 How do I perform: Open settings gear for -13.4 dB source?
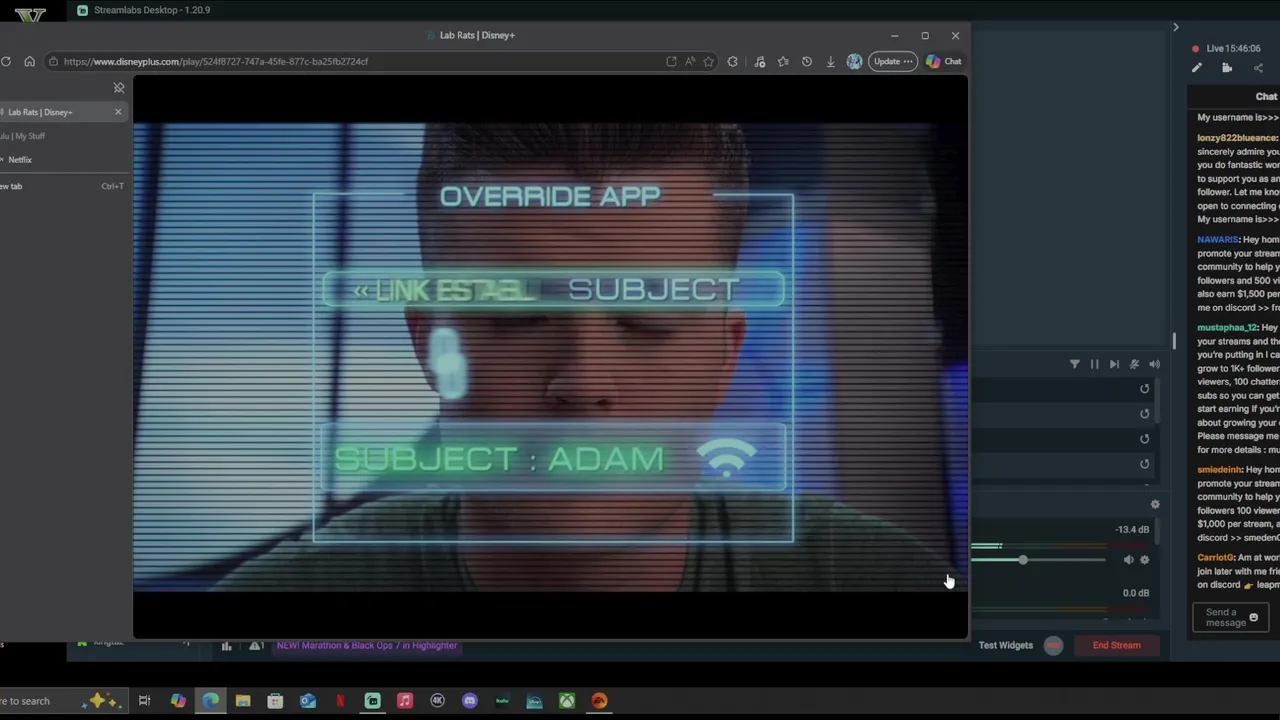tap(1145, 560)
